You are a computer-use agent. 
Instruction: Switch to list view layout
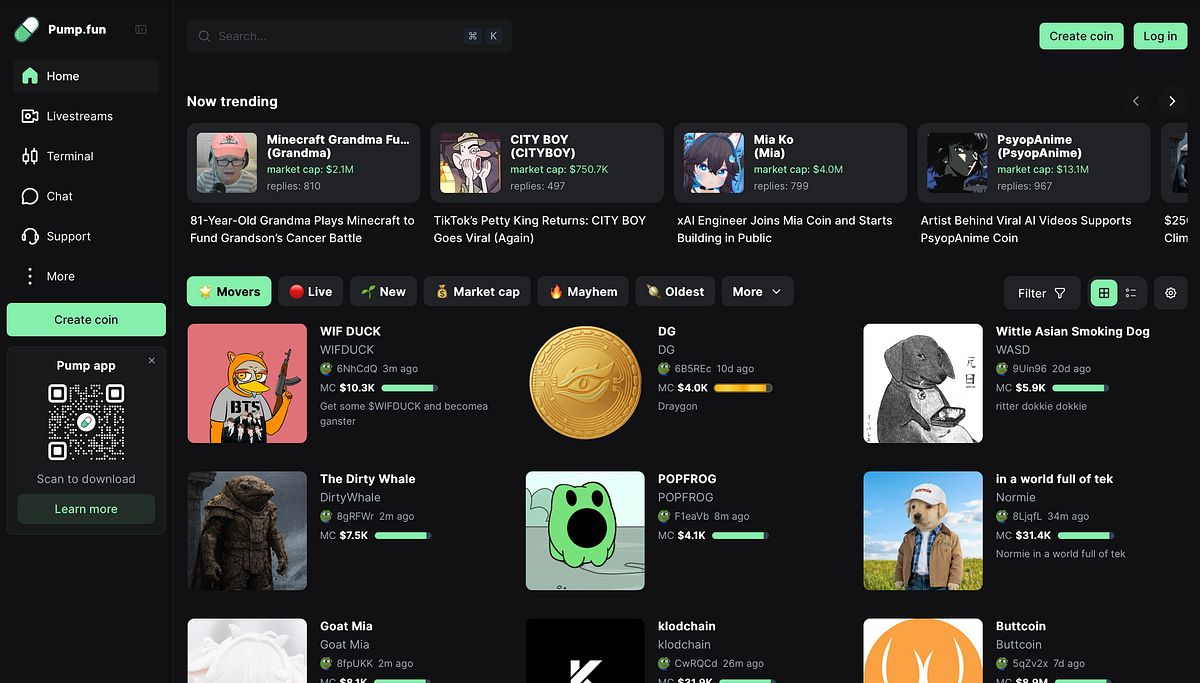tap(1131, 293)
